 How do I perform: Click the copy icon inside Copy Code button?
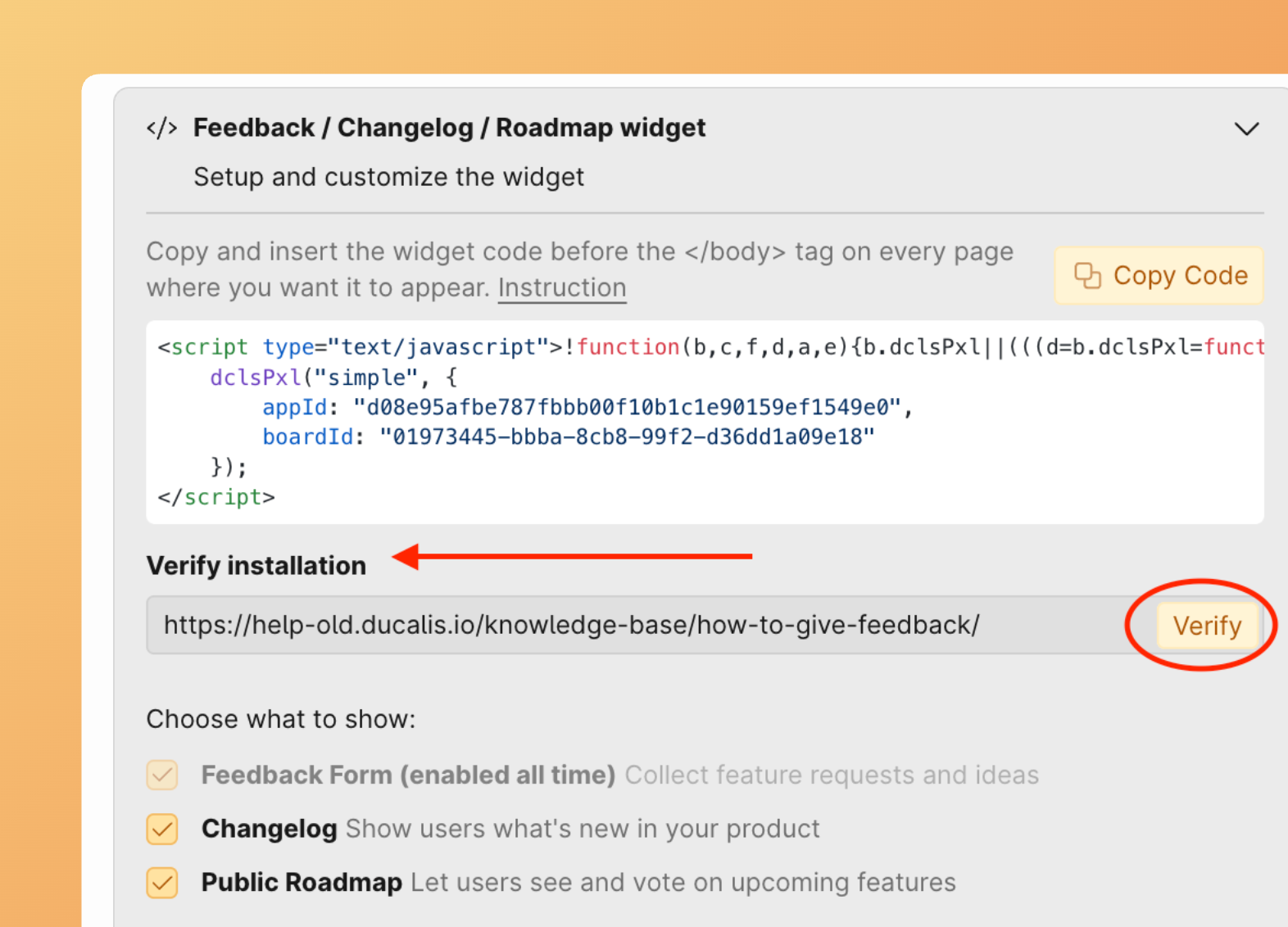(x=1087, y=276)
